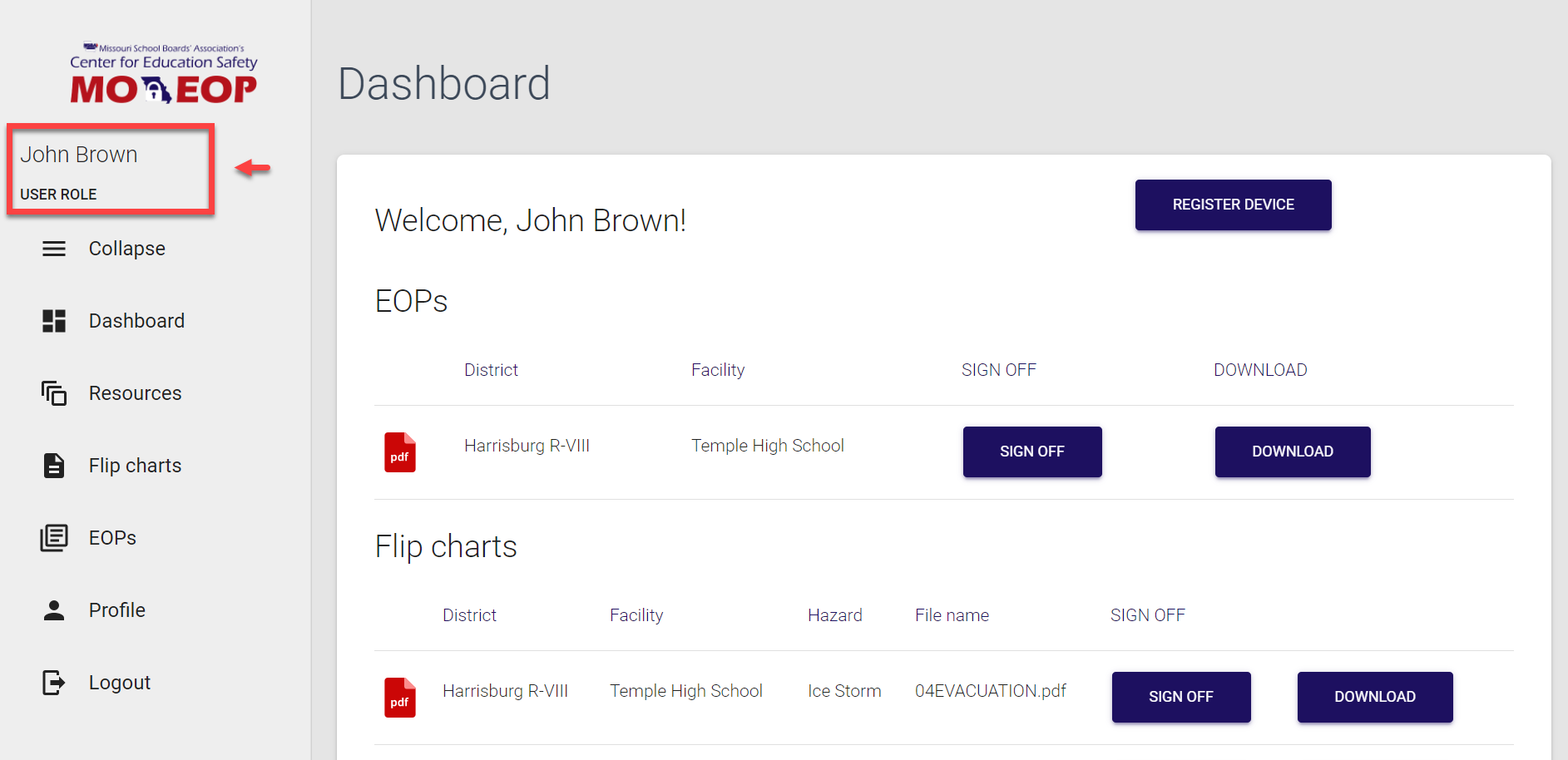Download the 04EVACUATION.pdf flip chart
The width and height of the screenshot is (1568, 760).
tap(1374, 697)
